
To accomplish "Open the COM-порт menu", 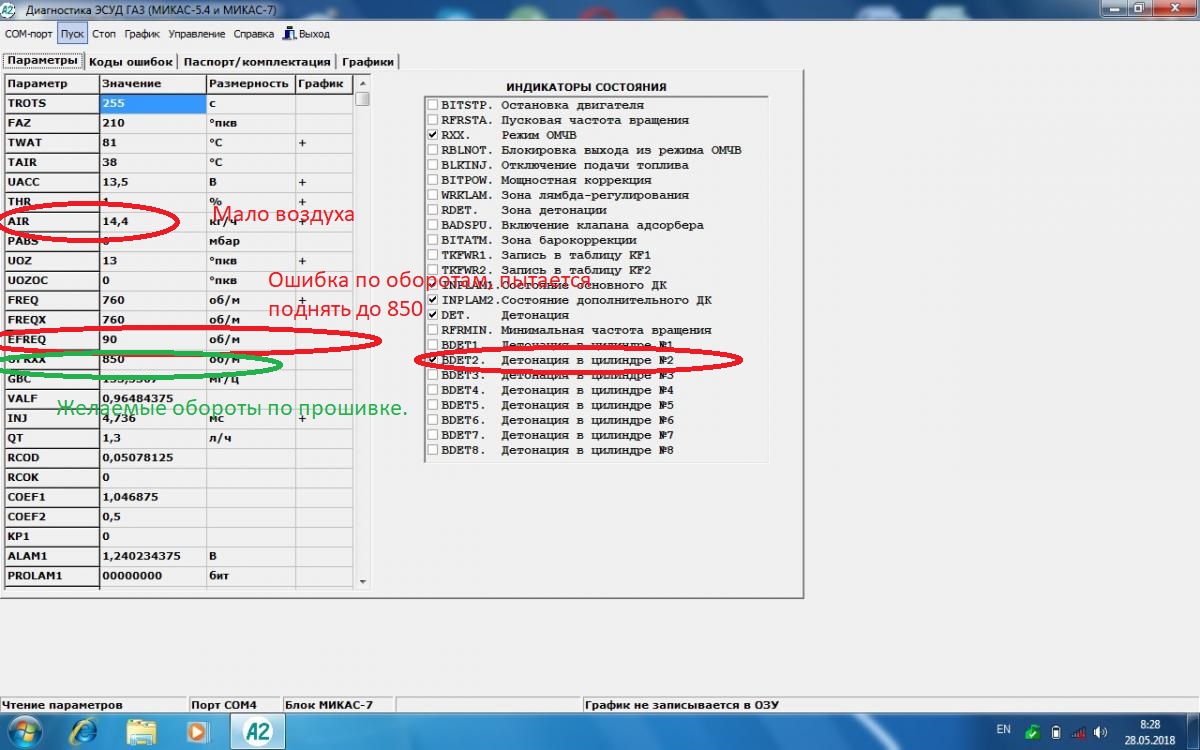I will (x=28, y=33).
